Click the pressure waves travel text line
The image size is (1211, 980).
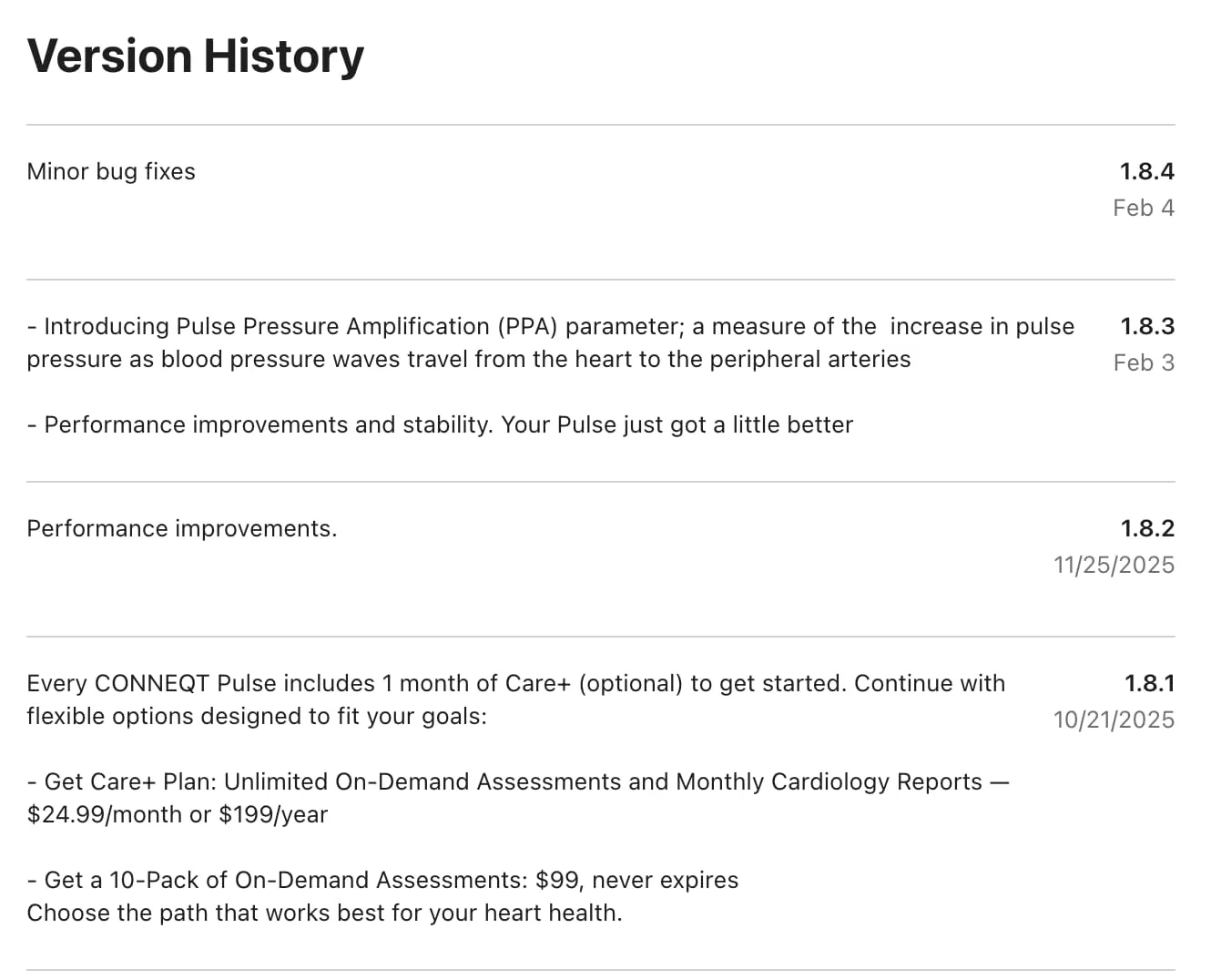tap(469, 359)
